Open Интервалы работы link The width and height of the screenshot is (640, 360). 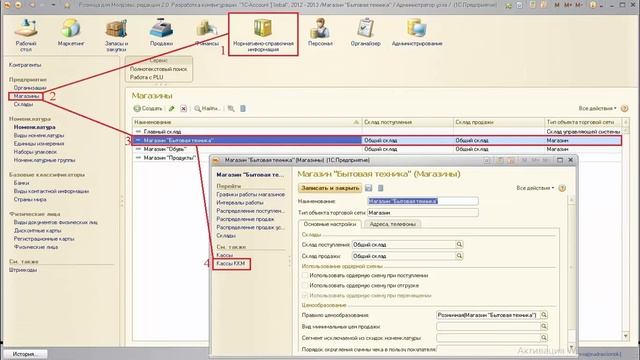coord(240,203)
